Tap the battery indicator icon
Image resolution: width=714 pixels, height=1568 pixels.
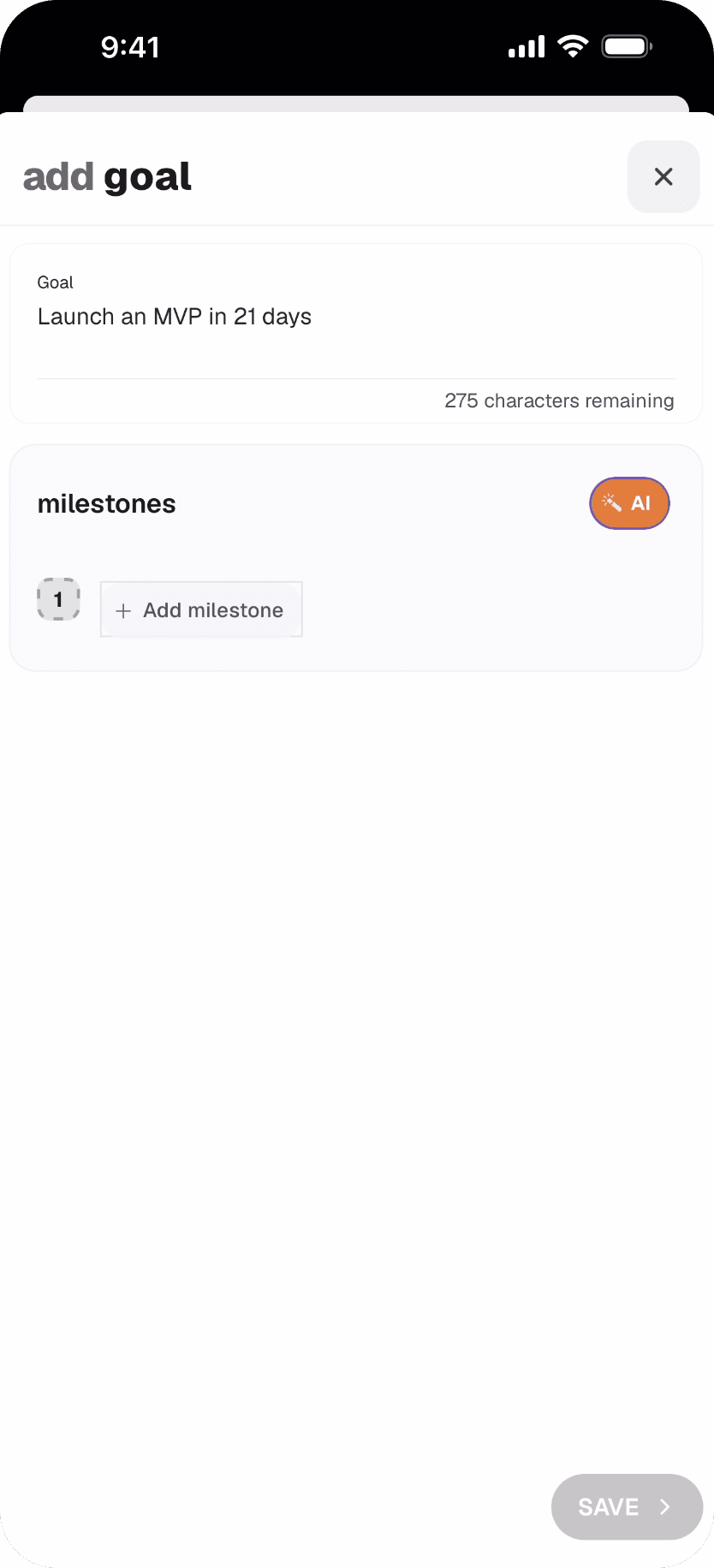[627, 46]
